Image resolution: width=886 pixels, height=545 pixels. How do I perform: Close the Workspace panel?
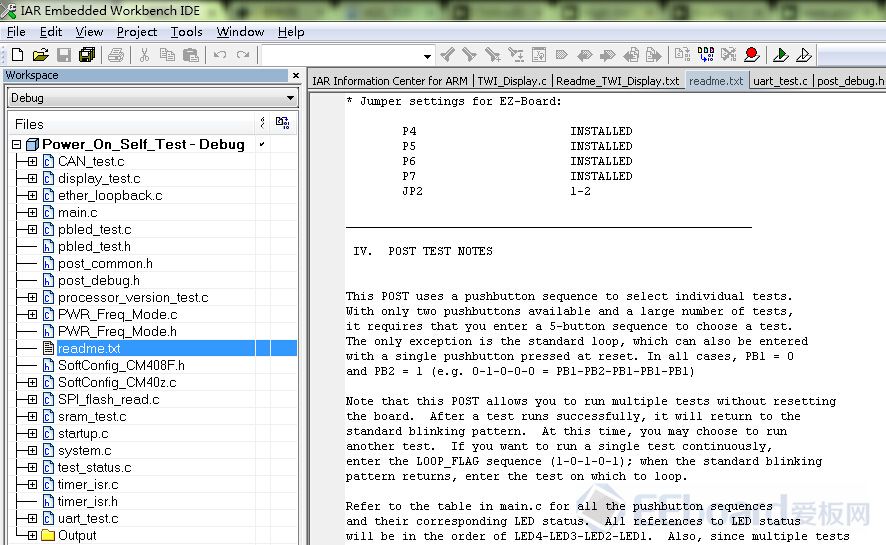click(x=296, y=75)
